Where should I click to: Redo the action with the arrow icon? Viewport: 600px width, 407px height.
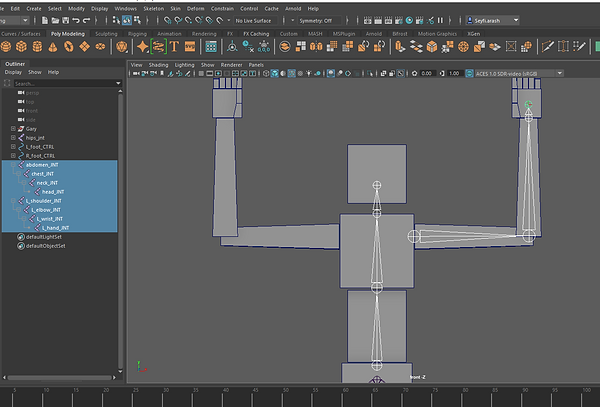click(x=86, y=20)
